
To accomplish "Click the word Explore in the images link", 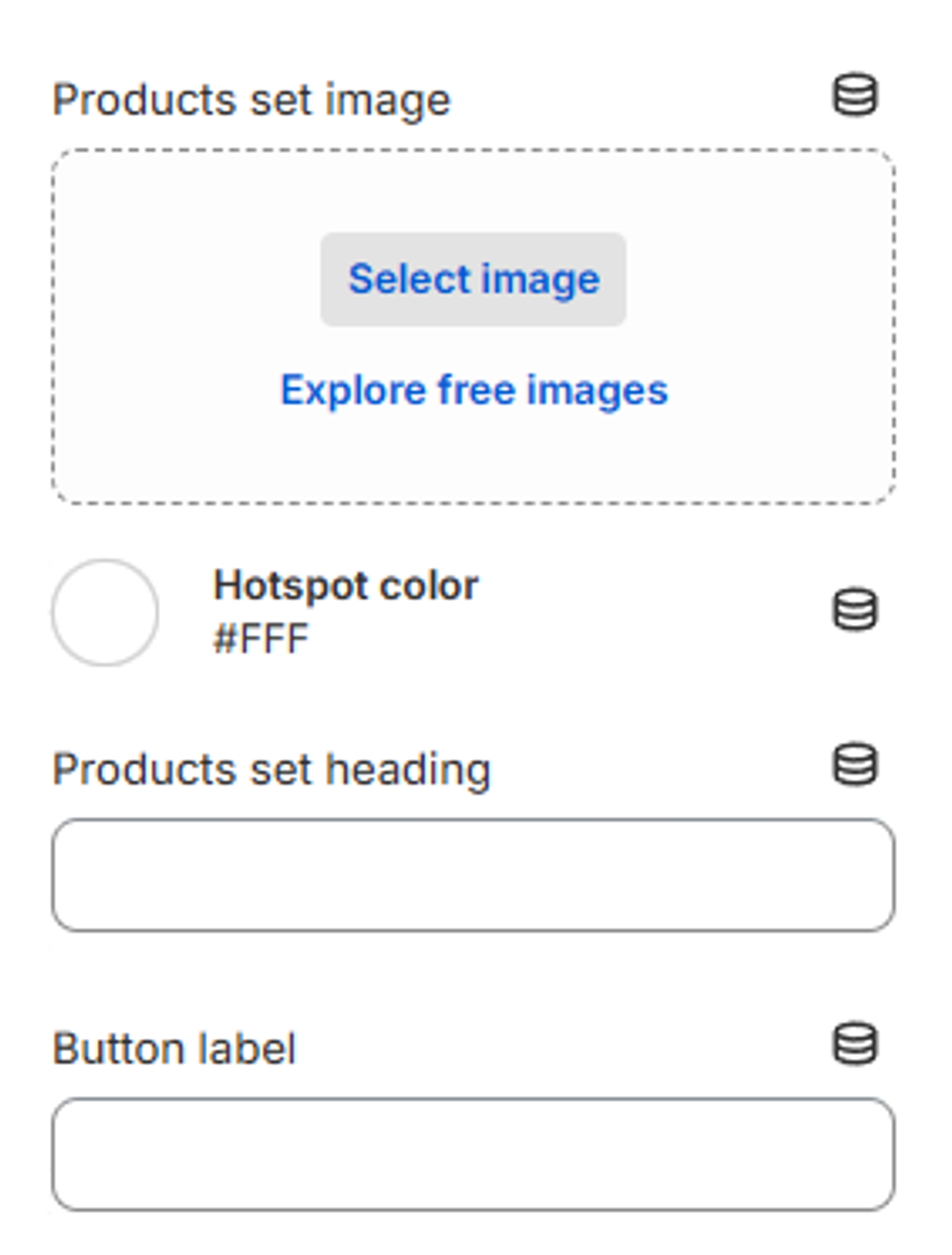I will (x=353, y=390).
